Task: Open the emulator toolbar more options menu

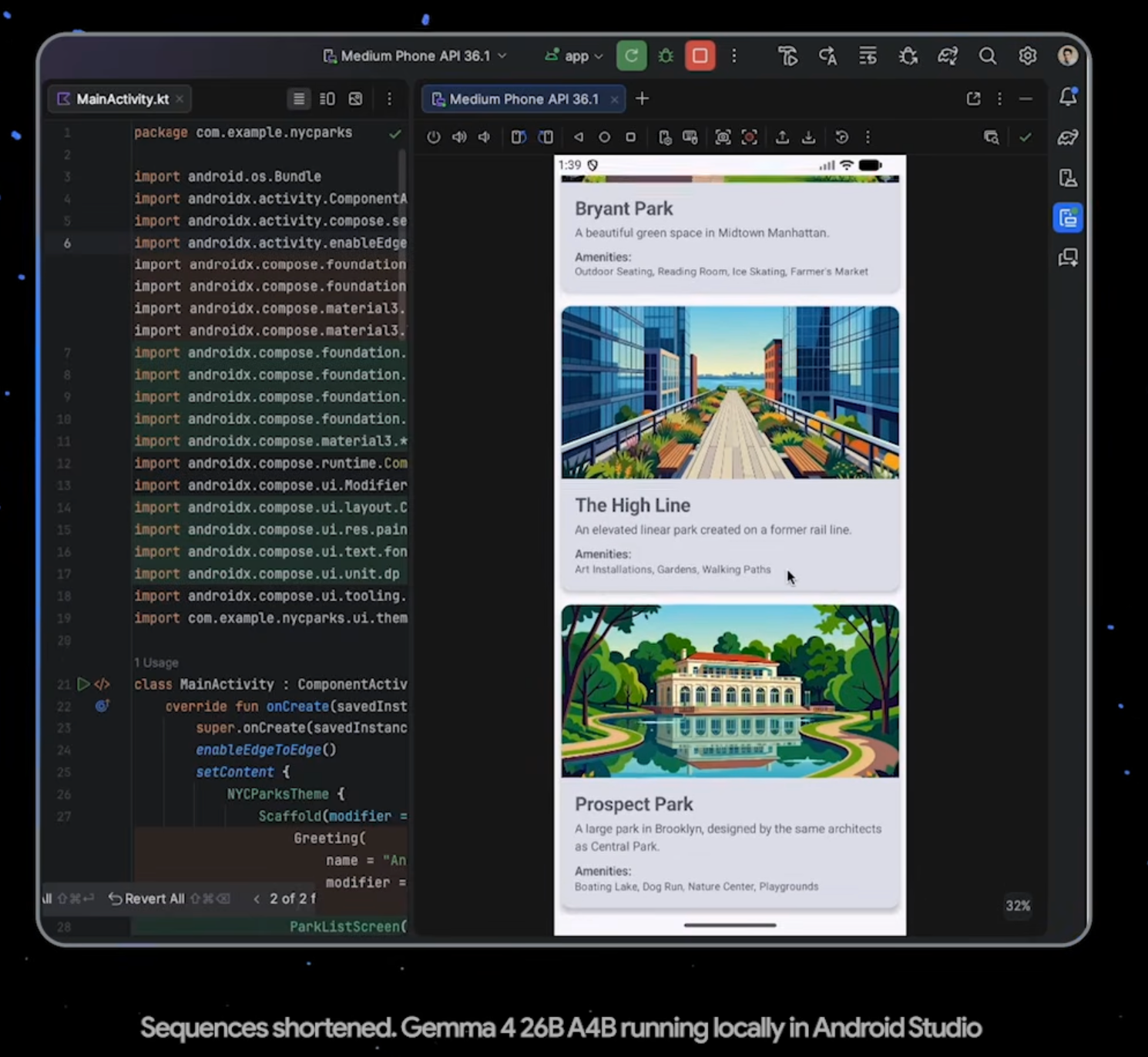Action: pyautogui.click(x=868, y=137)
